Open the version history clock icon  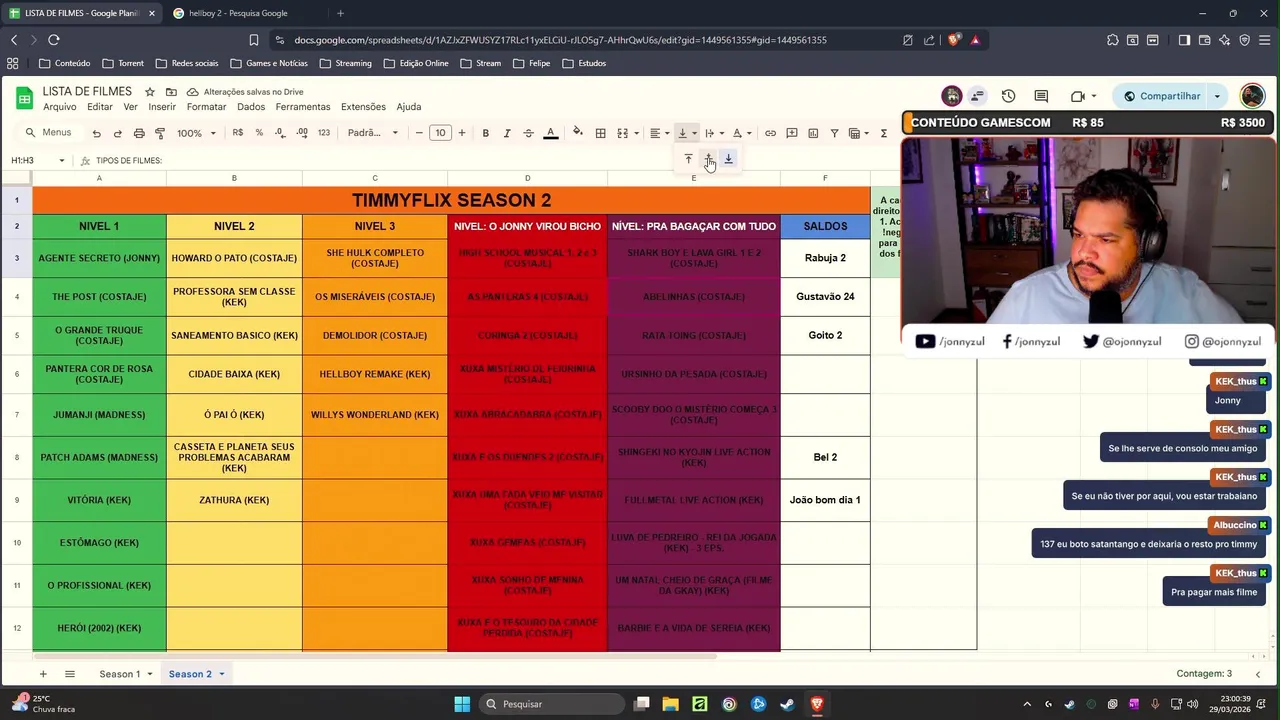click(x=1008, y=96)
